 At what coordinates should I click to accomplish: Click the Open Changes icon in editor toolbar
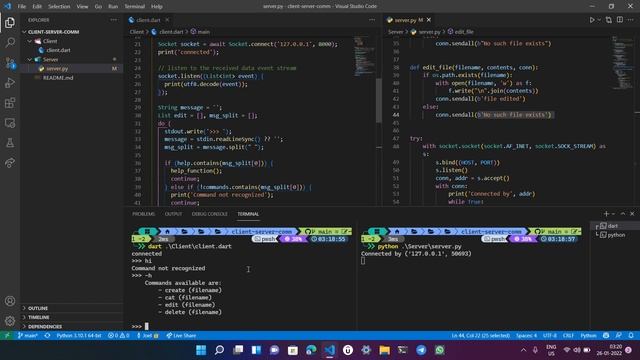tap(609, 20)
